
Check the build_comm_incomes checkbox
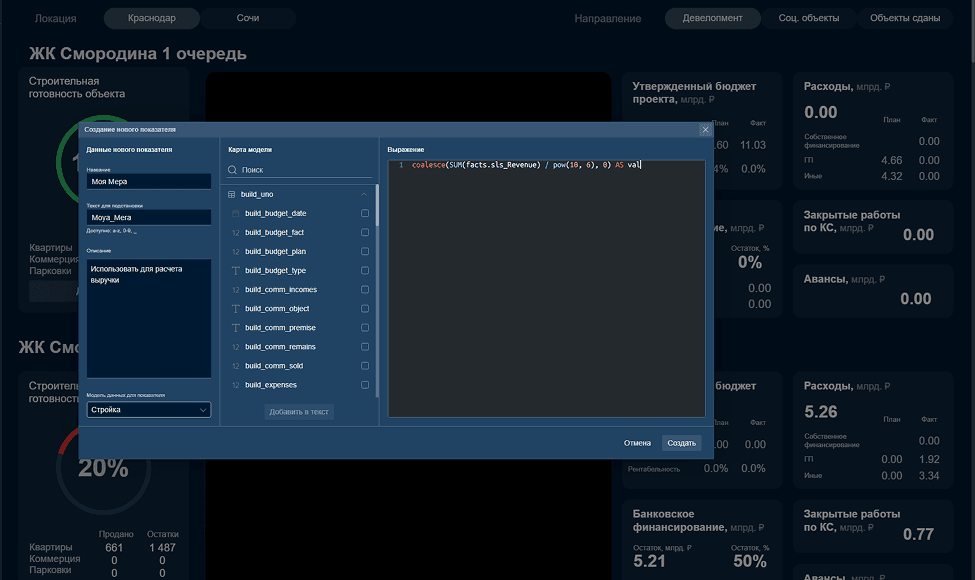365,290
